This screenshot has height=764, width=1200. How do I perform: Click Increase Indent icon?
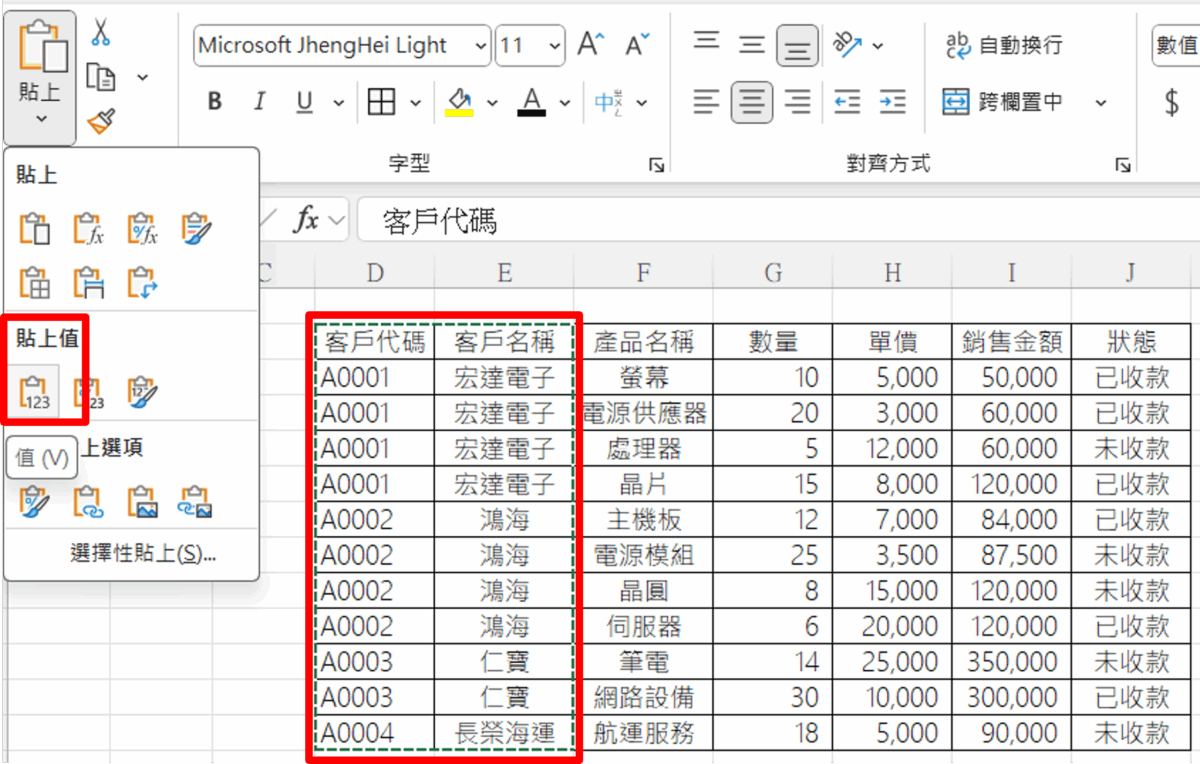point(892,101)
